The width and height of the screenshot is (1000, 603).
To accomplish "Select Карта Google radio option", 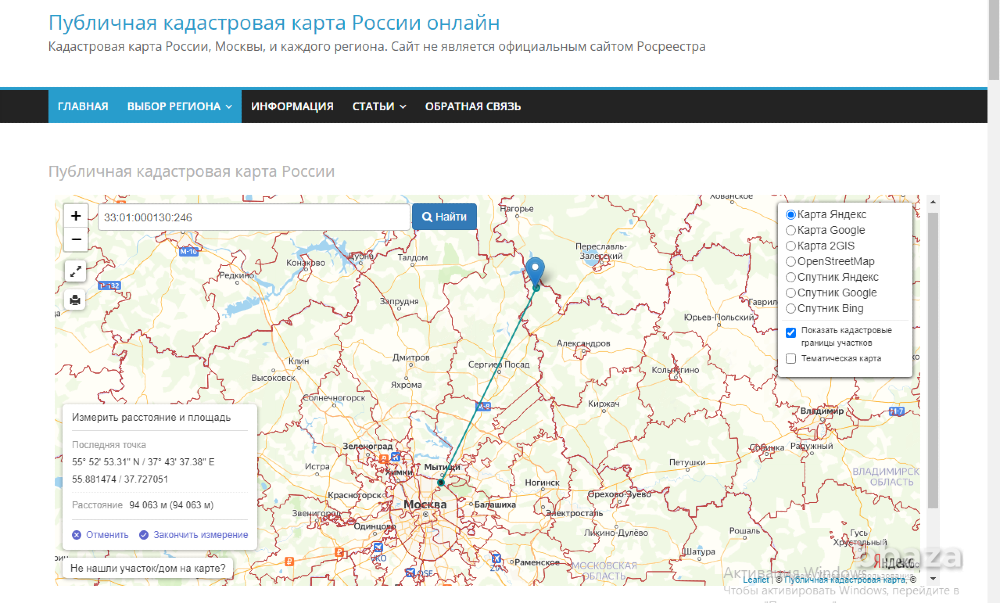I will click(x=791, y=231).
